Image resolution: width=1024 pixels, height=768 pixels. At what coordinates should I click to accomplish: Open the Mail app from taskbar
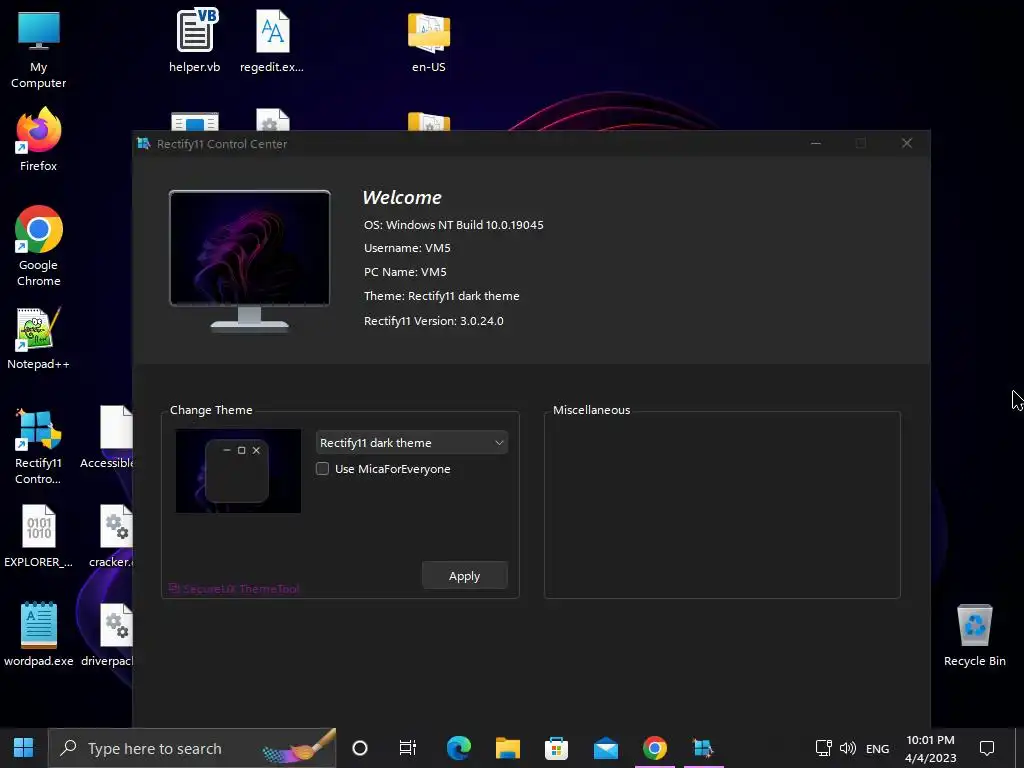[605, 748]
